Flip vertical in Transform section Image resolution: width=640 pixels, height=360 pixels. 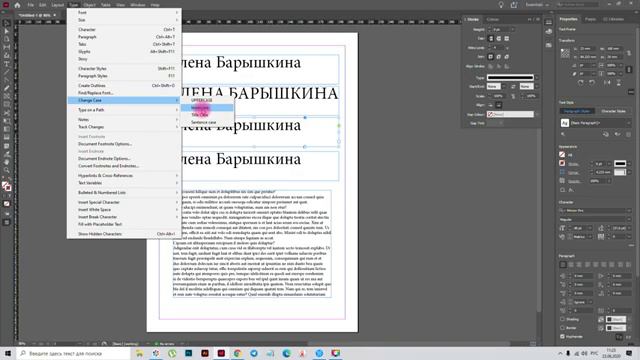tap(618, 82)
